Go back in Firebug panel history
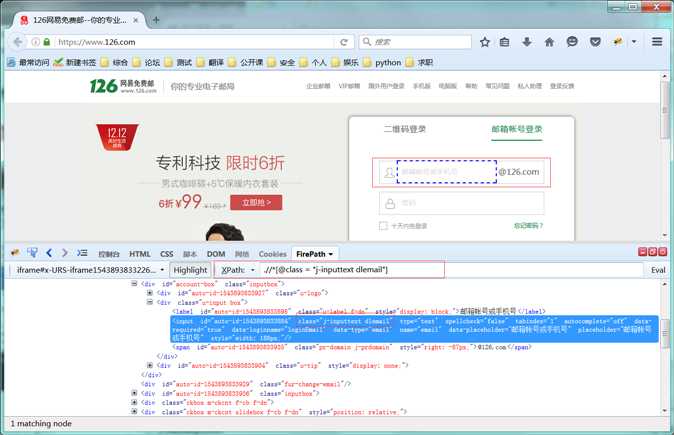Viewport: 674px width, 435px height. point(49,253)
